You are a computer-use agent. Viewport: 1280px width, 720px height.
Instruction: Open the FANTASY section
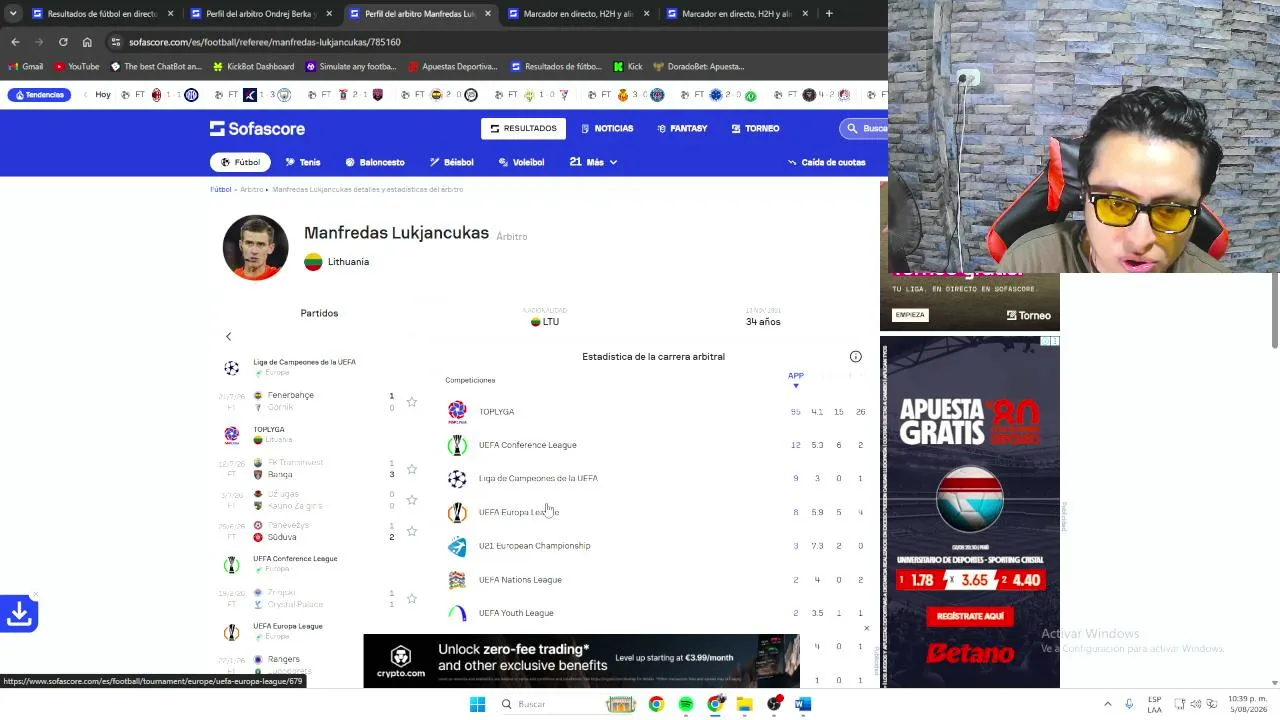click(682, 129)
